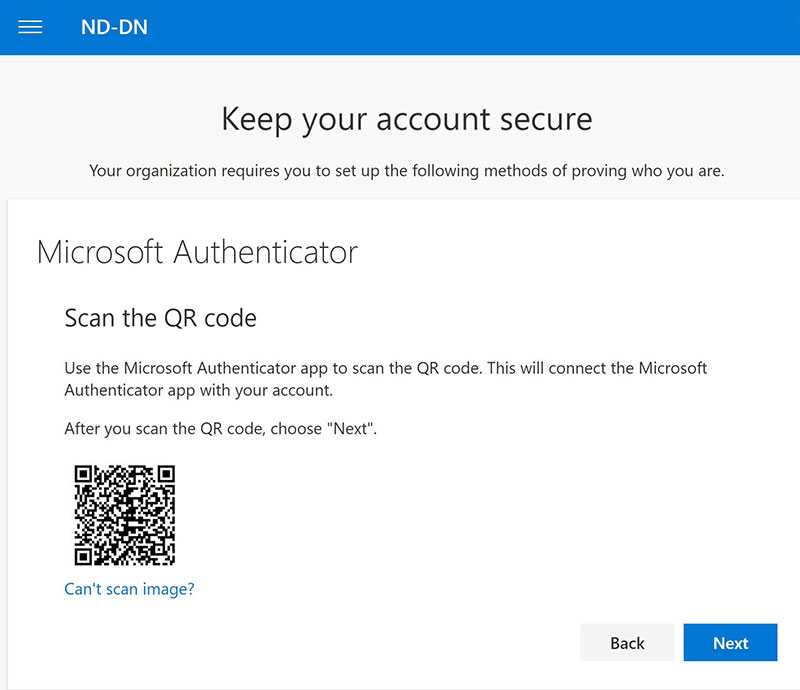The width and height of the screenshot is (800, 690).
Task: Click the organization requirement description text
Action: coord(406,170)
